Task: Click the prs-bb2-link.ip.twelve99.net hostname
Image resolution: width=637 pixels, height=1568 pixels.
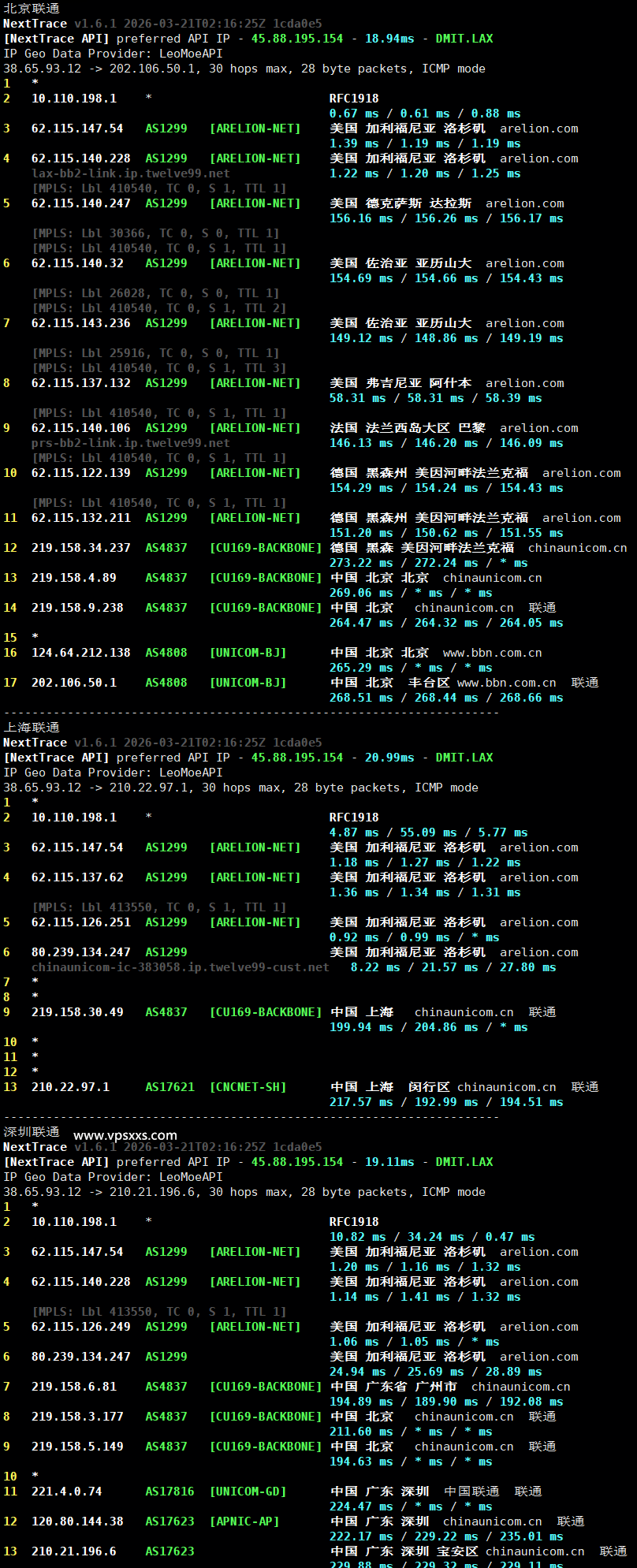Action: pyautogui.click(x=131, y=443)
